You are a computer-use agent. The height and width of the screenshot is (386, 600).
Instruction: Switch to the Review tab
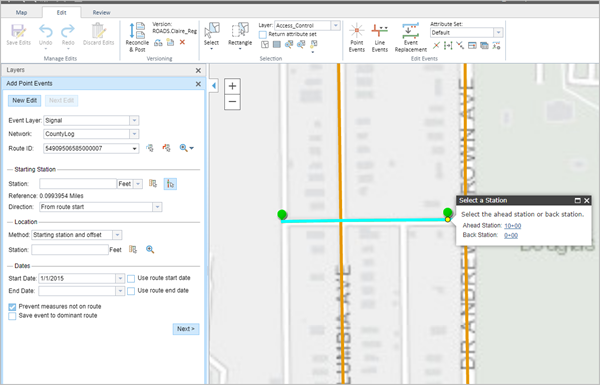101,13
